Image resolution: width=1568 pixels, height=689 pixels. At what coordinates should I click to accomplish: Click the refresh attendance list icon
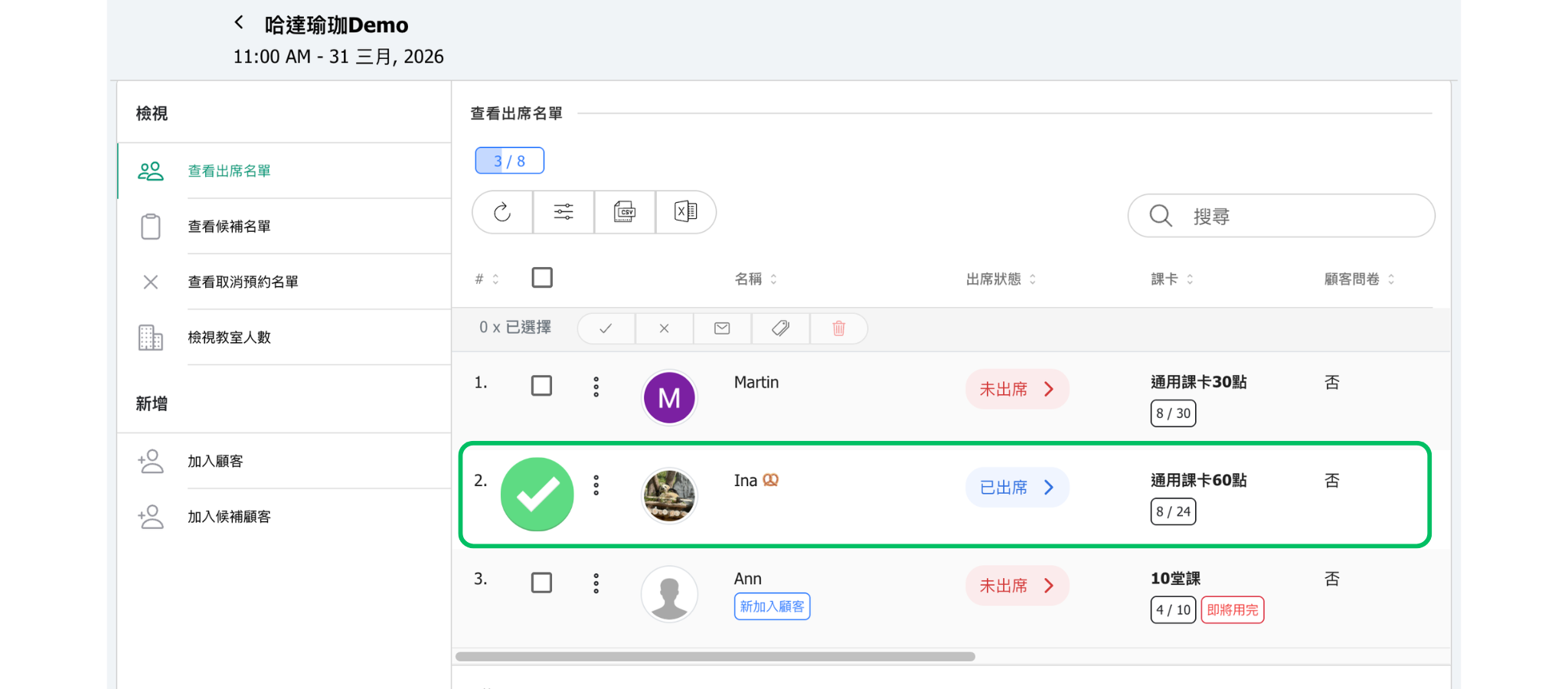tap(502, 212)
